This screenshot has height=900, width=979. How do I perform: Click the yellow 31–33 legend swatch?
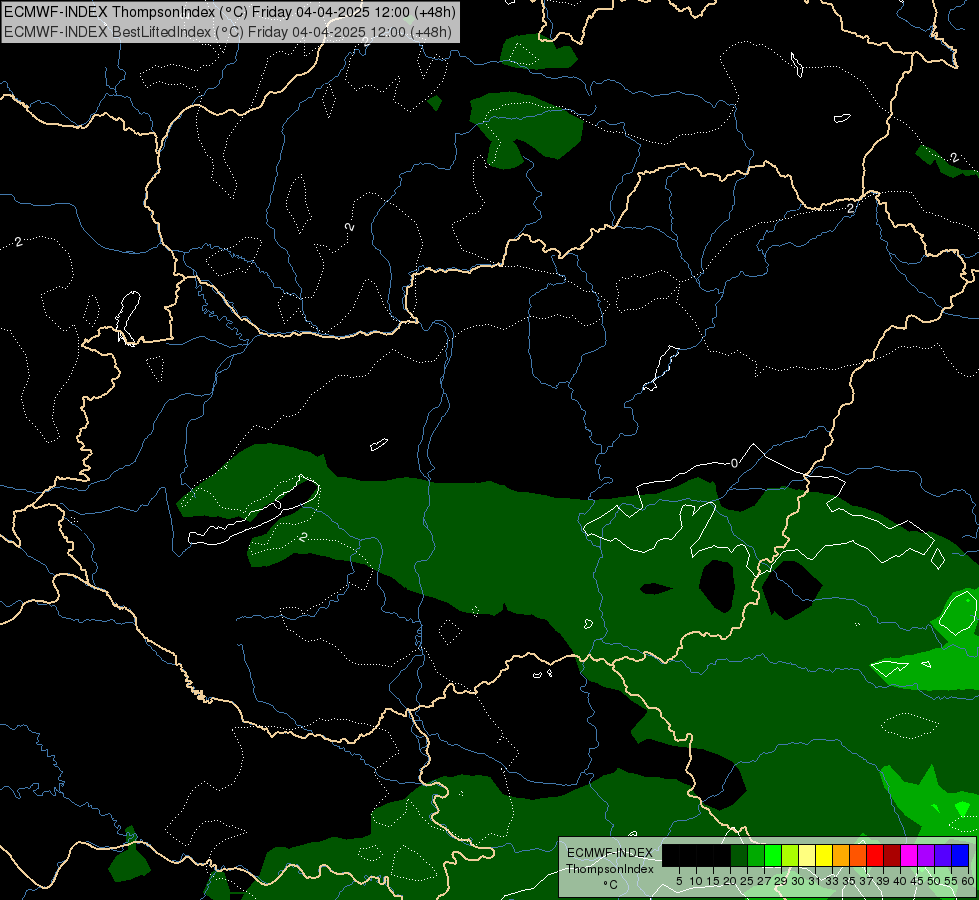824,855
